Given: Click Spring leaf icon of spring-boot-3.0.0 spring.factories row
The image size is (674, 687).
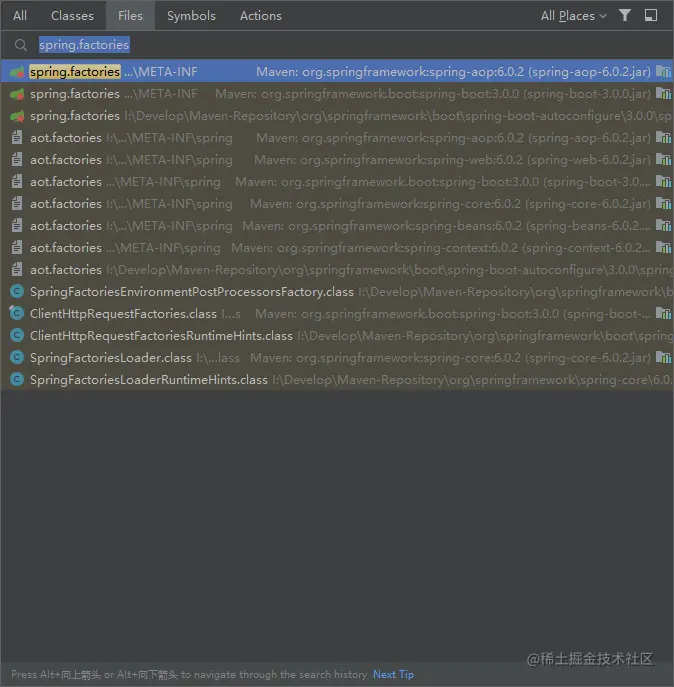Looking at the screenshot, I should [x=17, y=93].
